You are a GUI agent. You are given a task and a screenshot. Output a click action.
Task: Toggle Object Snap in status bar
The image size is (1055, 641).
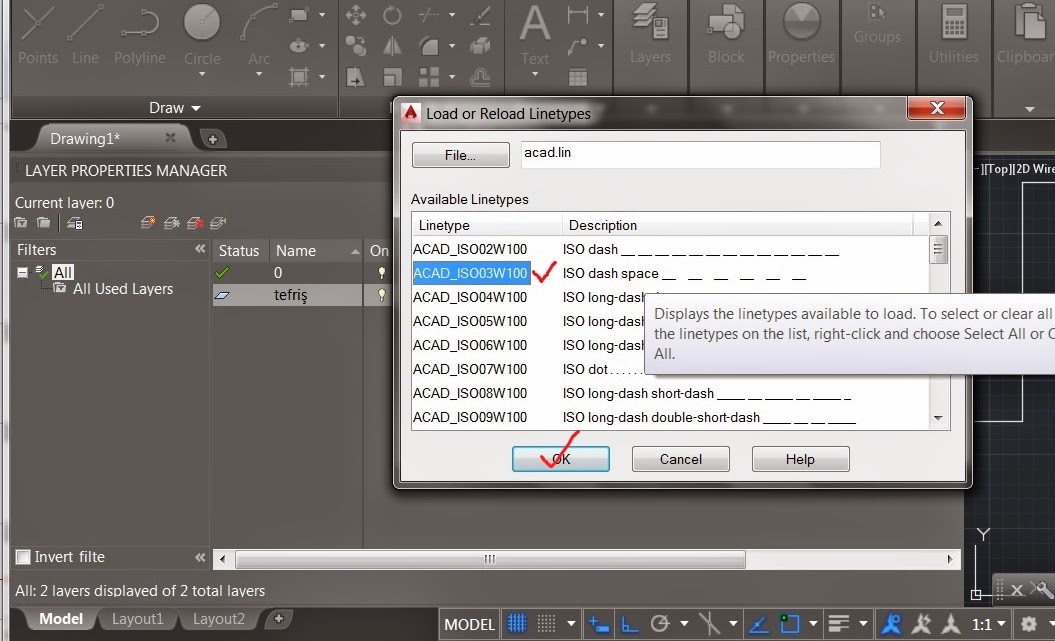click(790, 624)
